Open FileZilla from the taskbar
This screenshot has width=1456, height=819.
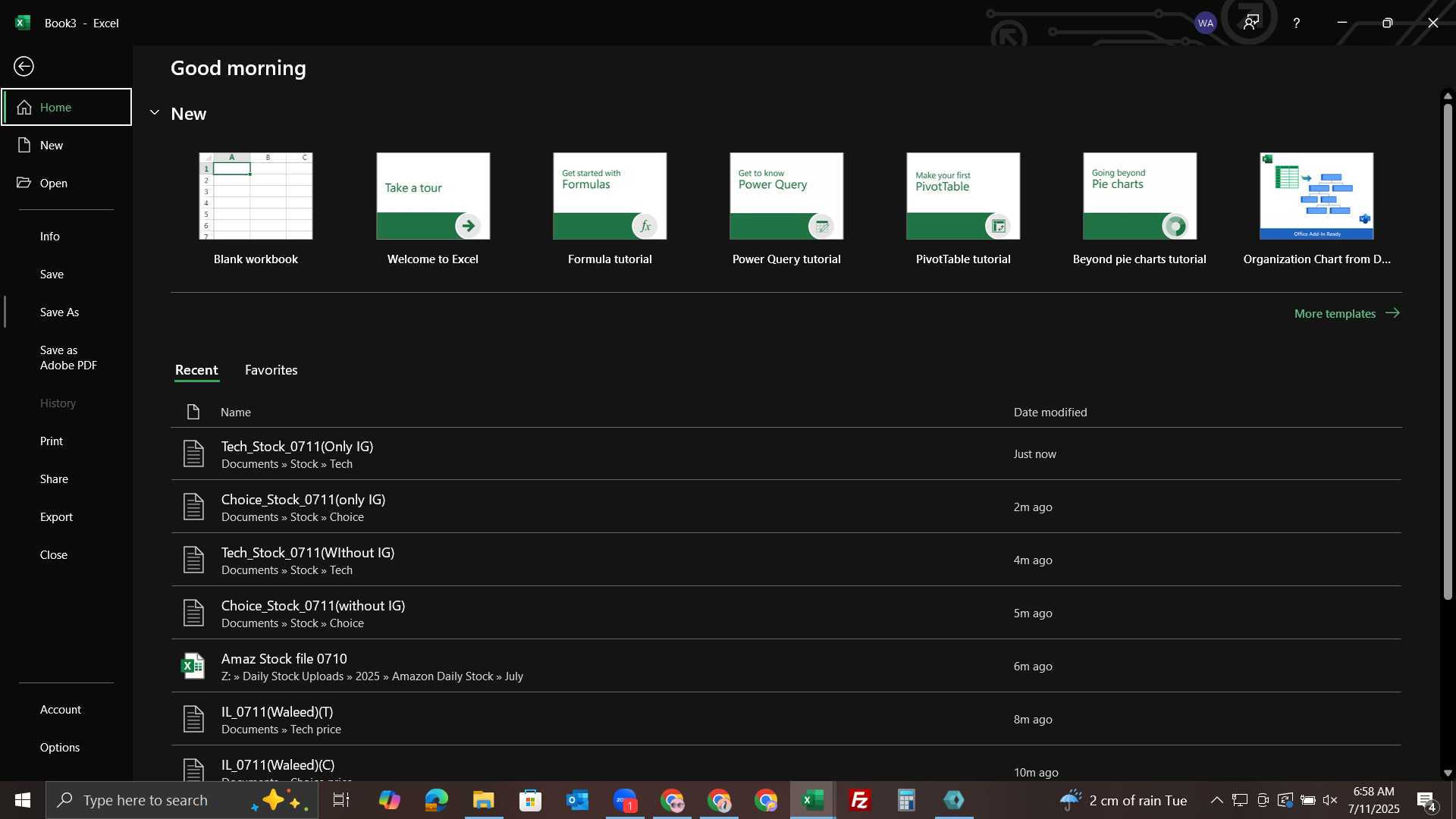[860, 800]
